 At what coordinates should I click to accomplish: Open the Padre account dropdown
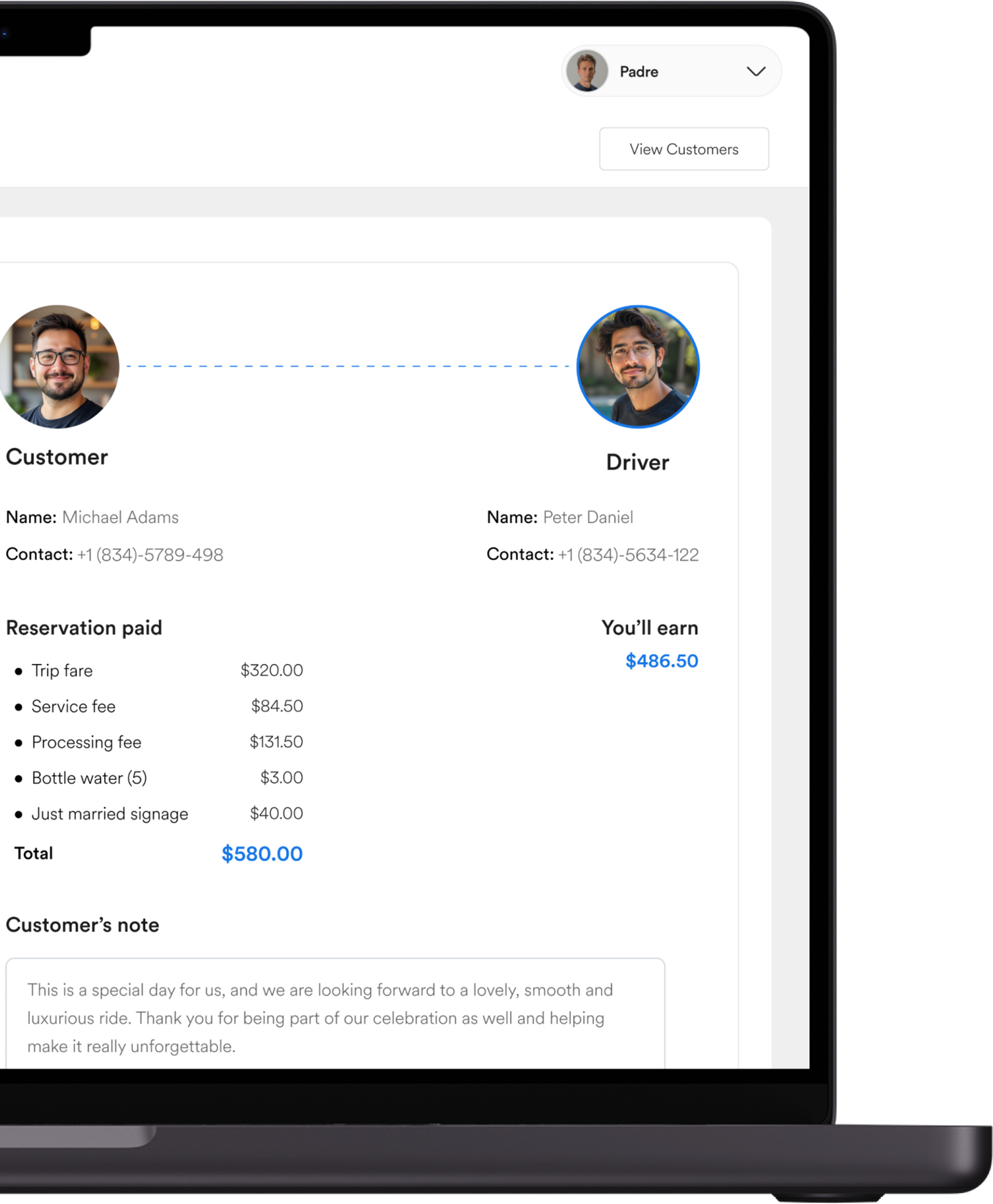(x=672, y=71)
